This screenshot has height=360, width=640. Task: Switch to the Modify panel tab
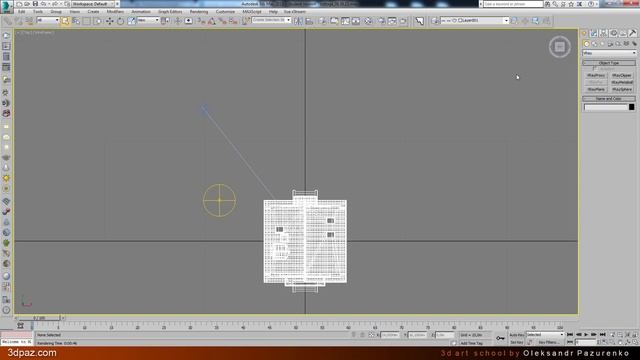pyautogui.click(x=593, y=33)
